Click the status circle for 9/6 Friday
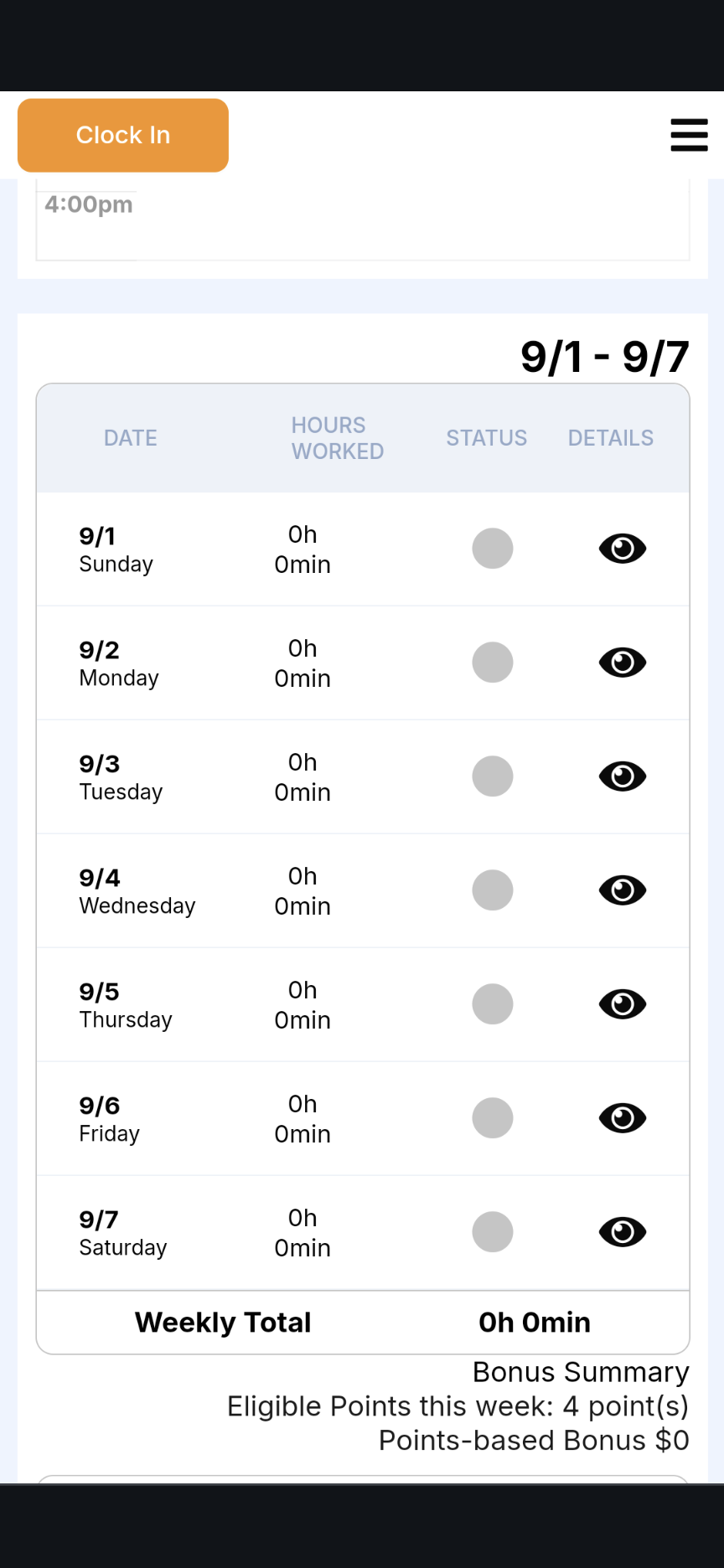724x1568 pixels. coord(493,1118)
